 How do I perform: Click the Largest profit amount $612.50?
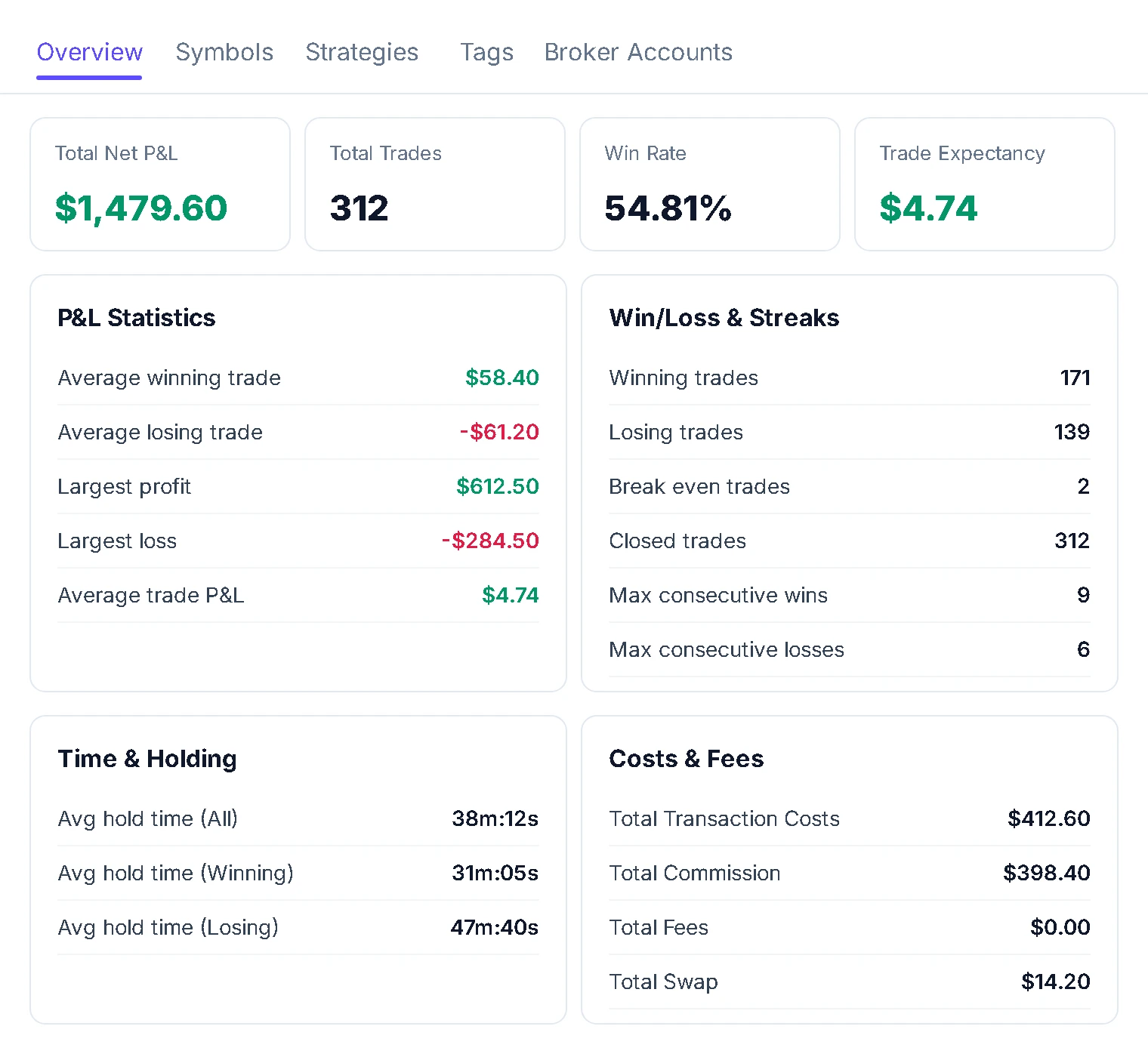(x=497, y=486)
